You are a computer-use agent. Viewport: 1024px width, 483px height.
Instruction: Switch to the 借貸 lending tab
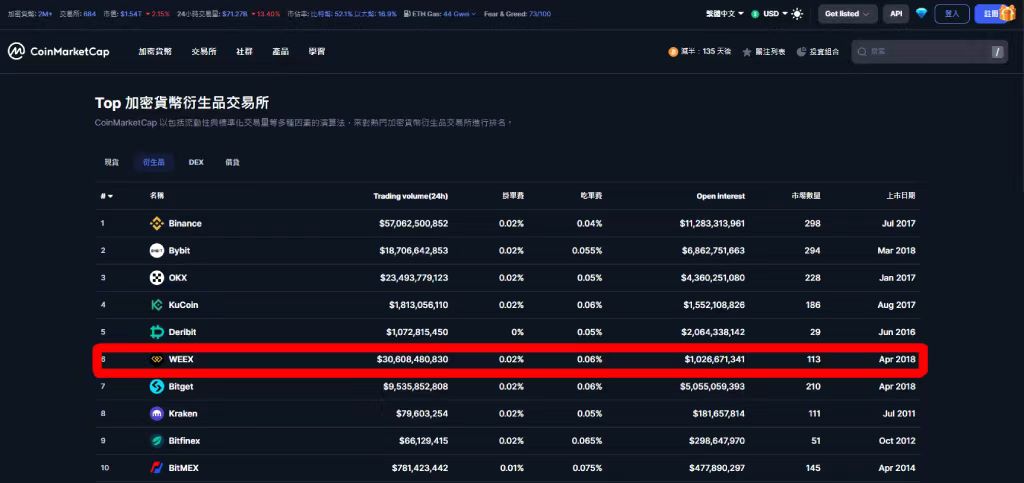(x=232, y=162)
